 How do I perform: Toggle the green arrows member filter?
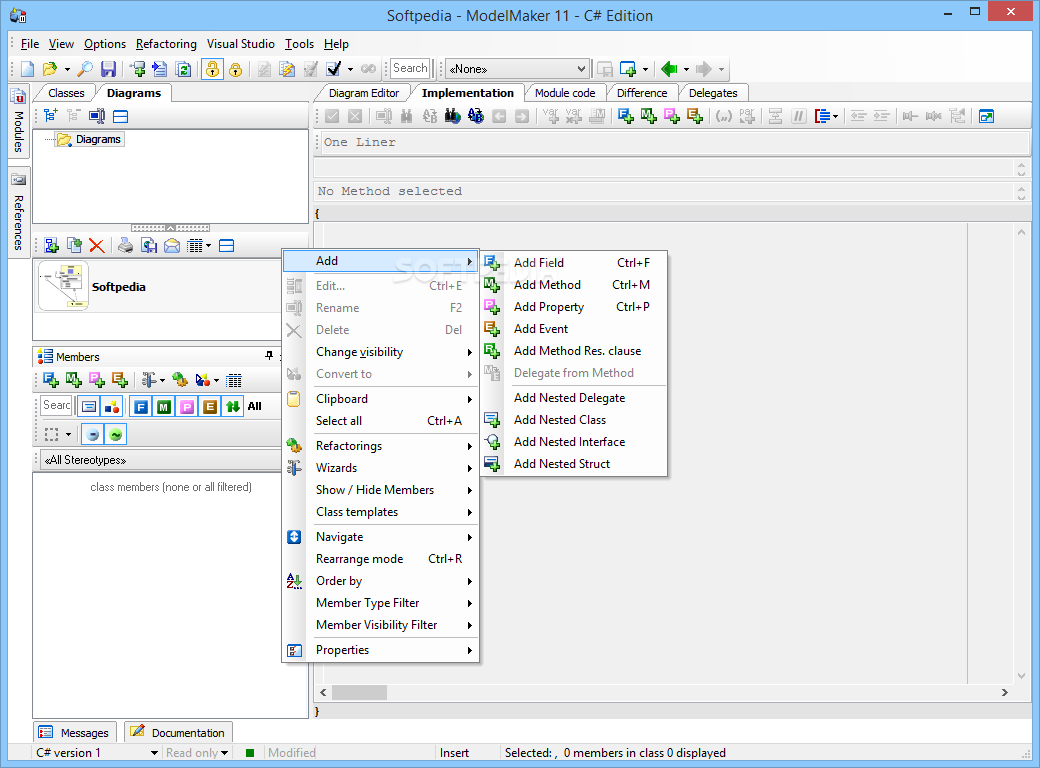point(233,407)
